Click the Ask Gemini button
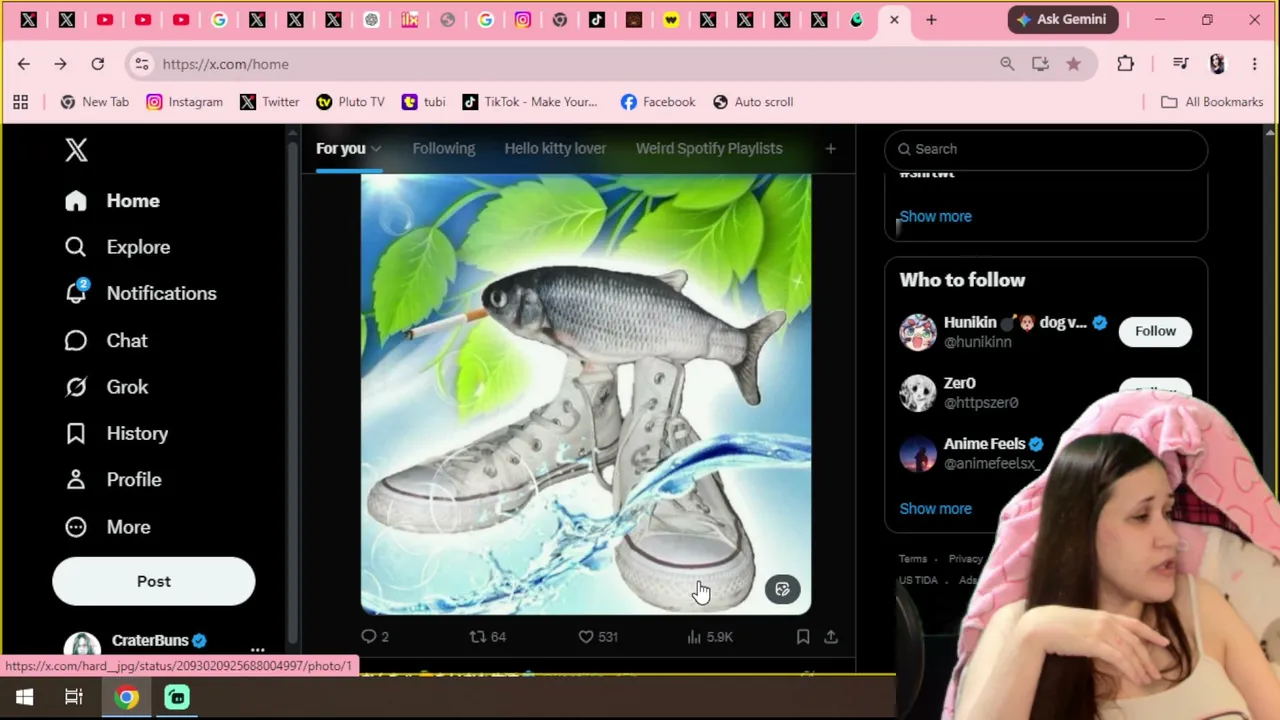This screenshot has height=720, width=1280. pyautogui.click(x=1062, y=20)
